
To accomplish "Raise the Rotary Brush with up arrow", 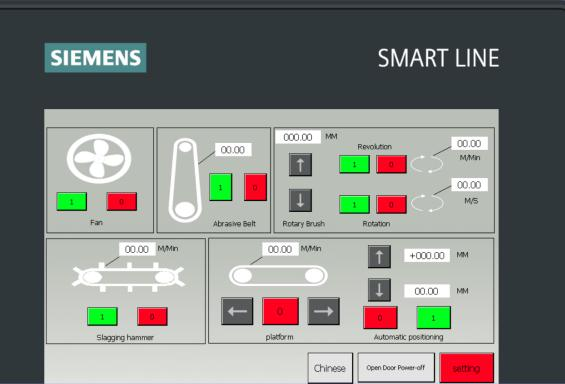I will coord(301,165).
